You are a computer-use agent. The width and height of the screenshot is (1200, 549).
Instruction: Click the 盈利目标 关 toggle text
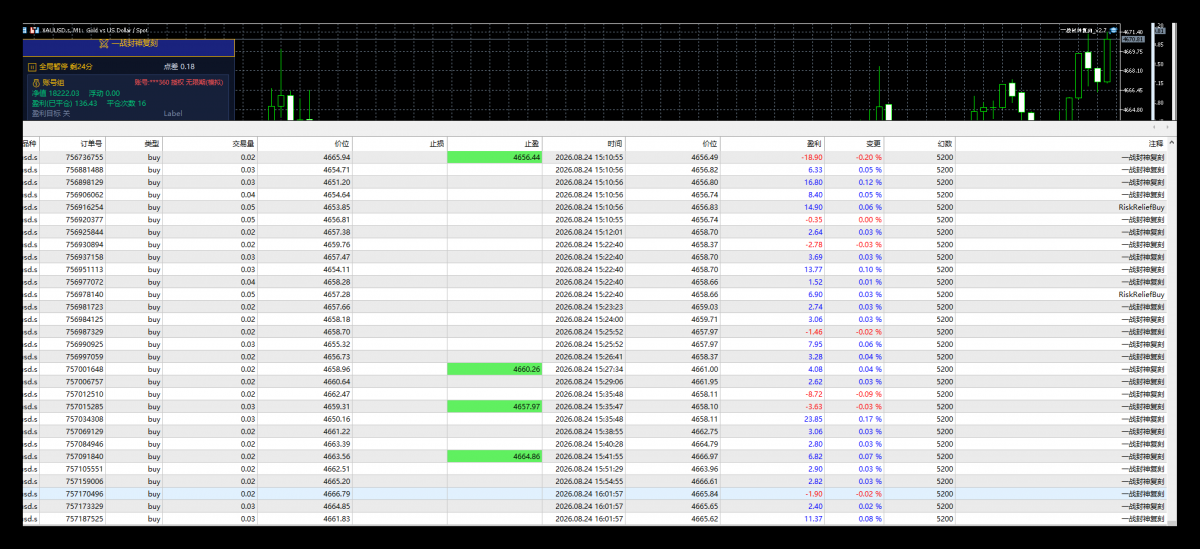52,114
